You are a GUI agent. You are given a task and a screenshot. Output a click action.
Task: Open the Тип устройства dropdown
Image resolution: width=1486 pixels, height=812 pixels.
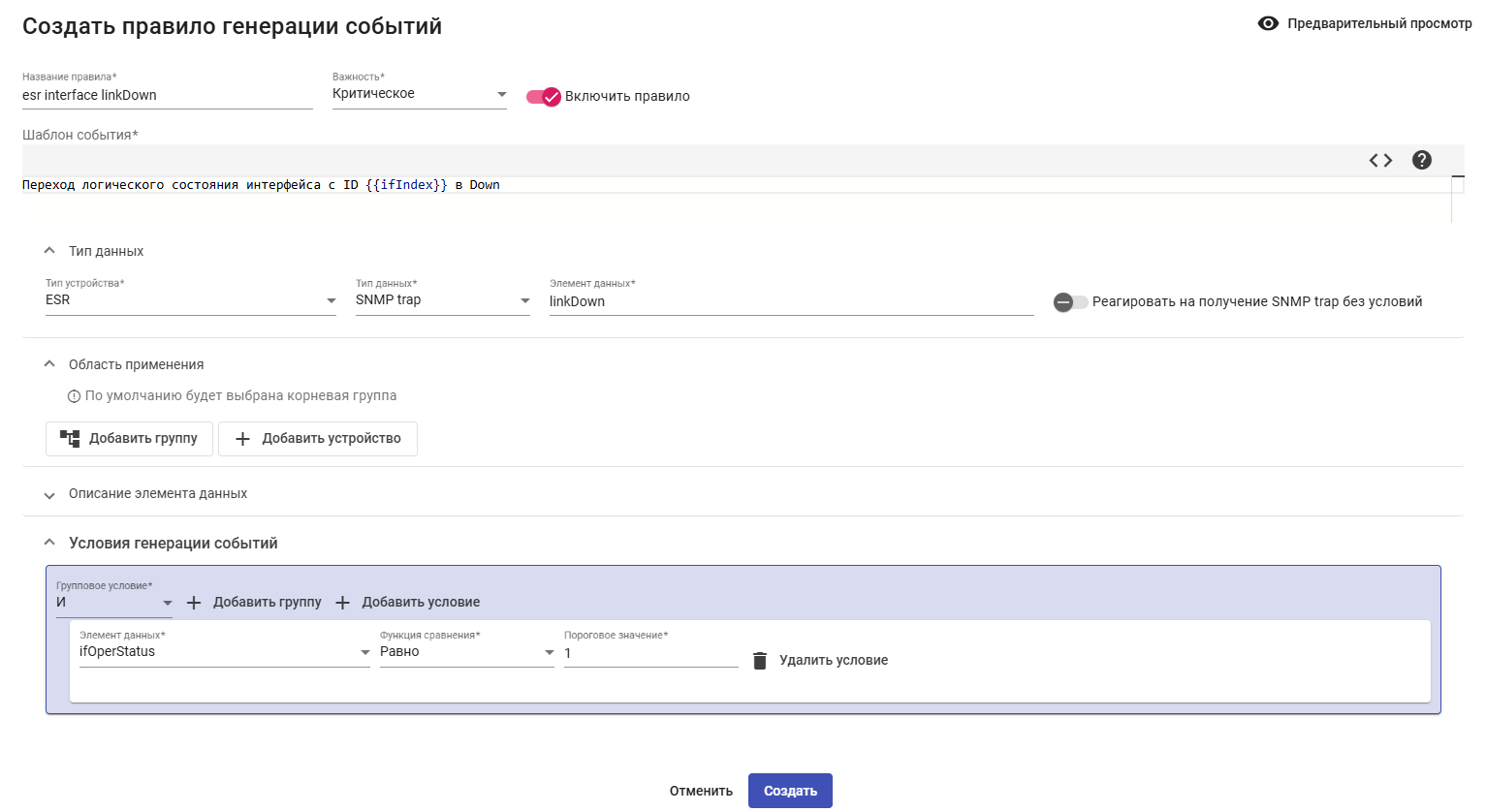pyautogui.click(x=190, y=300)
